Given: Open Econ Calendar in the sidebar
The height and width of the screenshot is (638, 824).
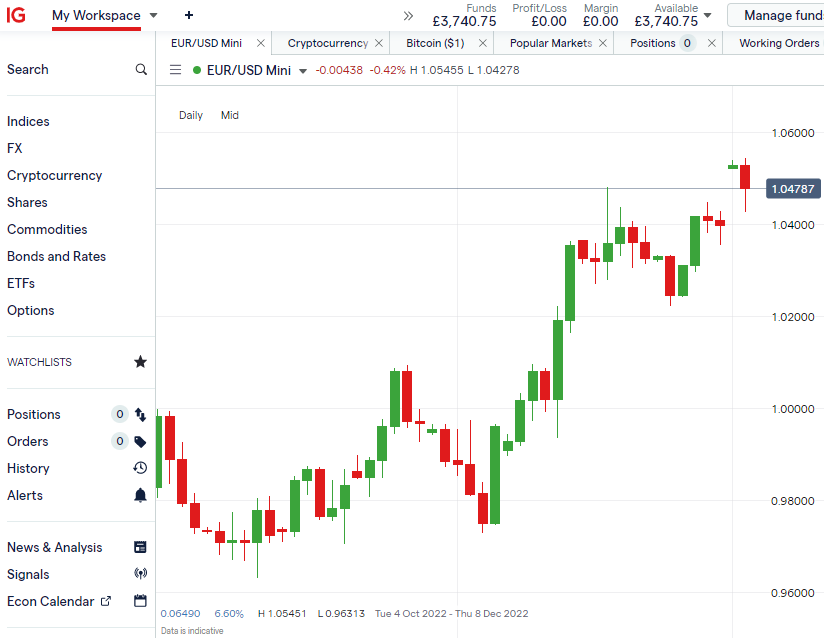Looking at the screenshot, I should [x=51, y=601].
